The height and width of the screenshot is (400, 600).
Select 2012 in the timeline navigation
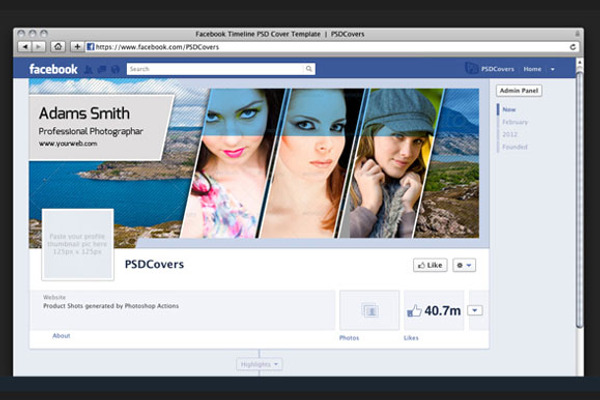(510, 134)
